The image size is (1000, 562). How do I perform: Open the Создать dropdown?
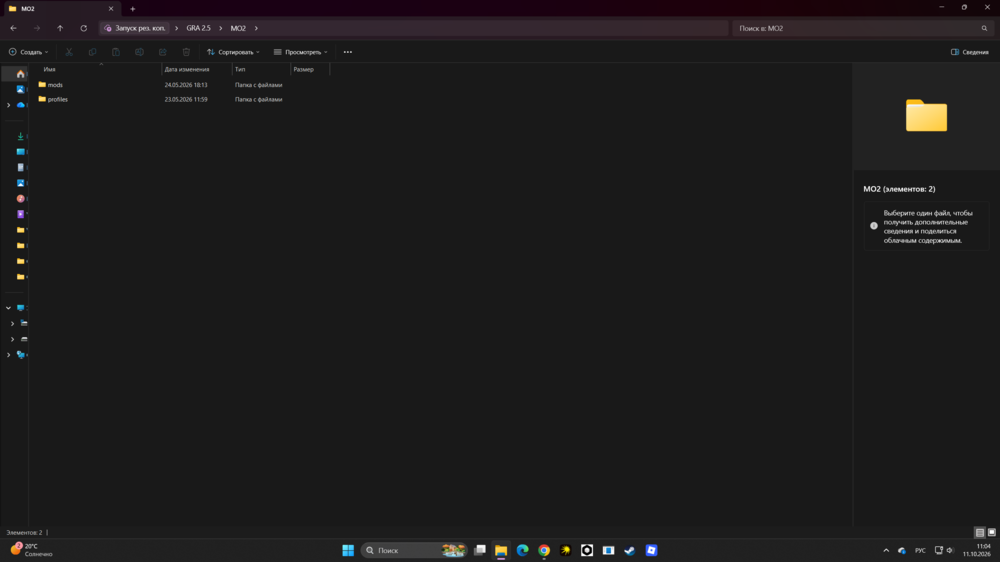29,52
